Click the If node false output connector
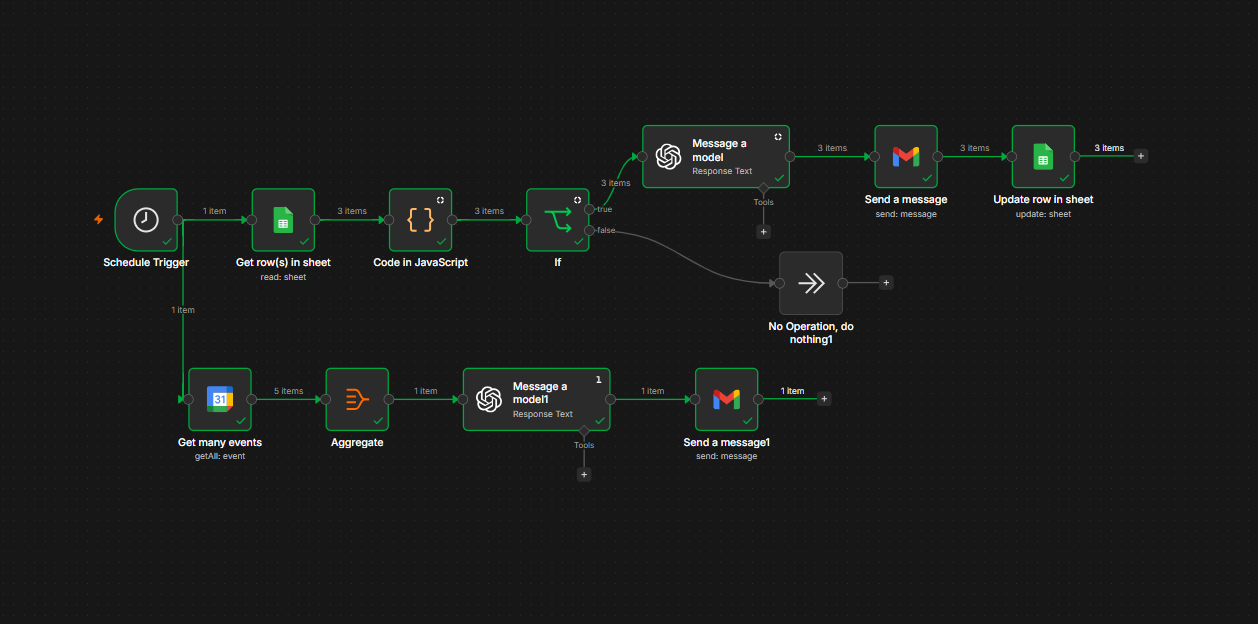 point(590,231)
